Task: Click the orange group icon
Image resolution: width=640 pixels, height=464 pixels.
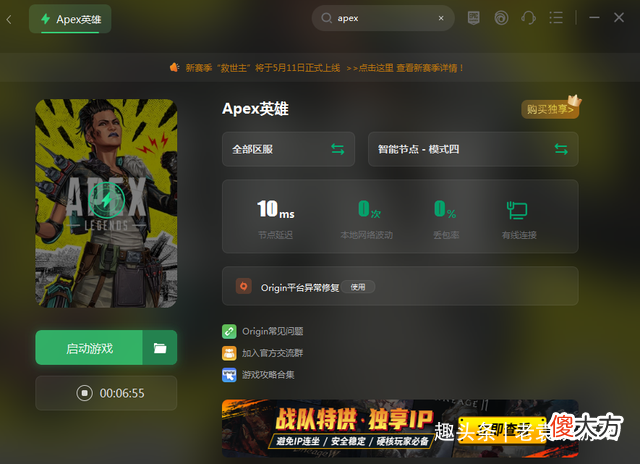Action: click(229, 353)
